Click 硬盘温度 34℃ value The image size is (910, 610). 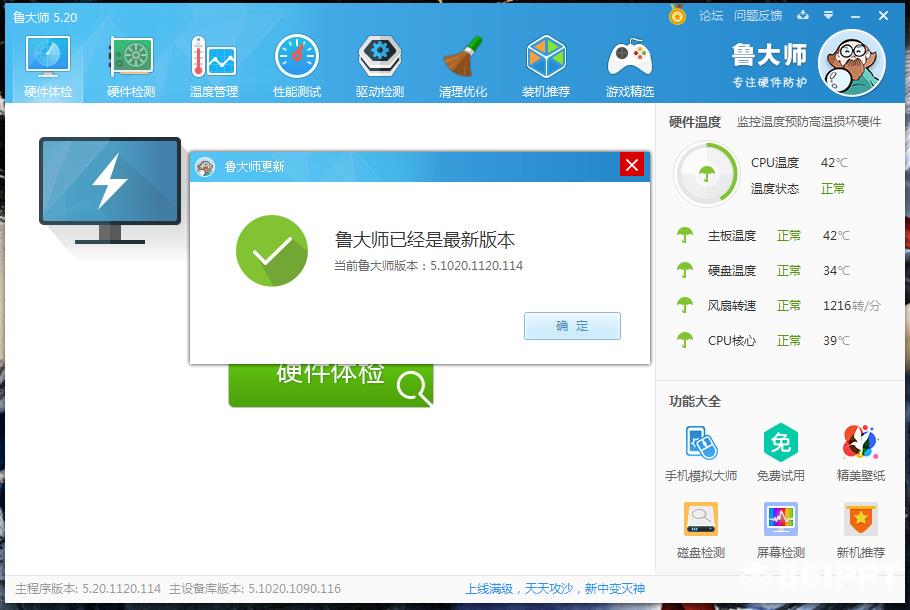click(836, 270)
